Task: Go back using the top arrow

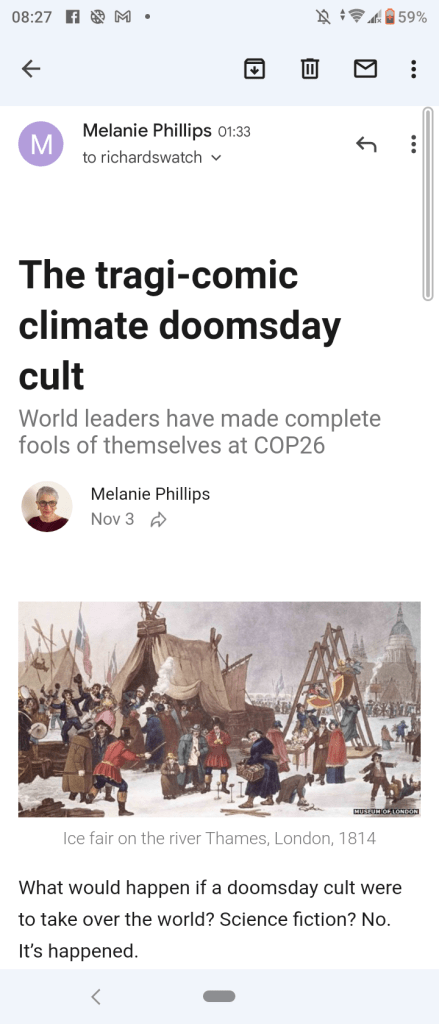Action: [x=31, y=69]
